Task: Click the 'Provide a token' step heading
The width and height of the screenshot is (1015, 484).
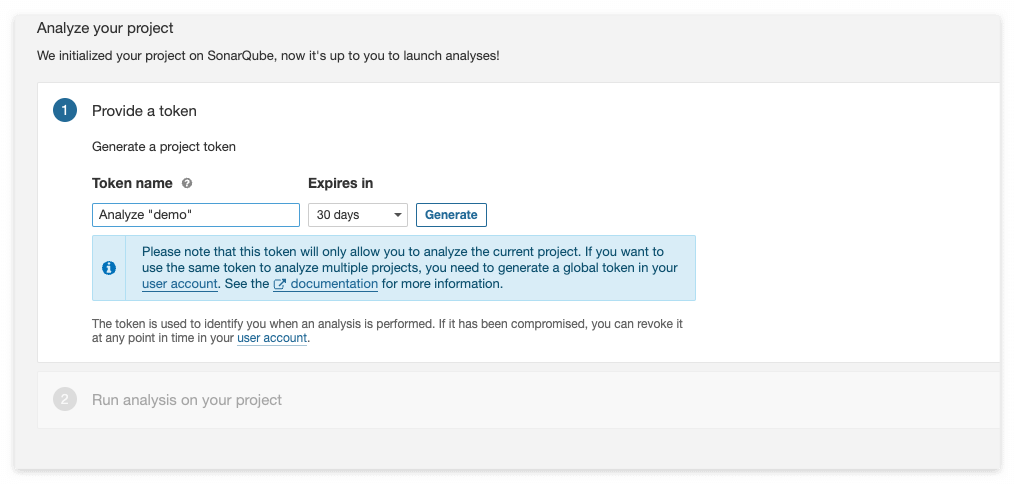Action: click(x=144, y=111)
